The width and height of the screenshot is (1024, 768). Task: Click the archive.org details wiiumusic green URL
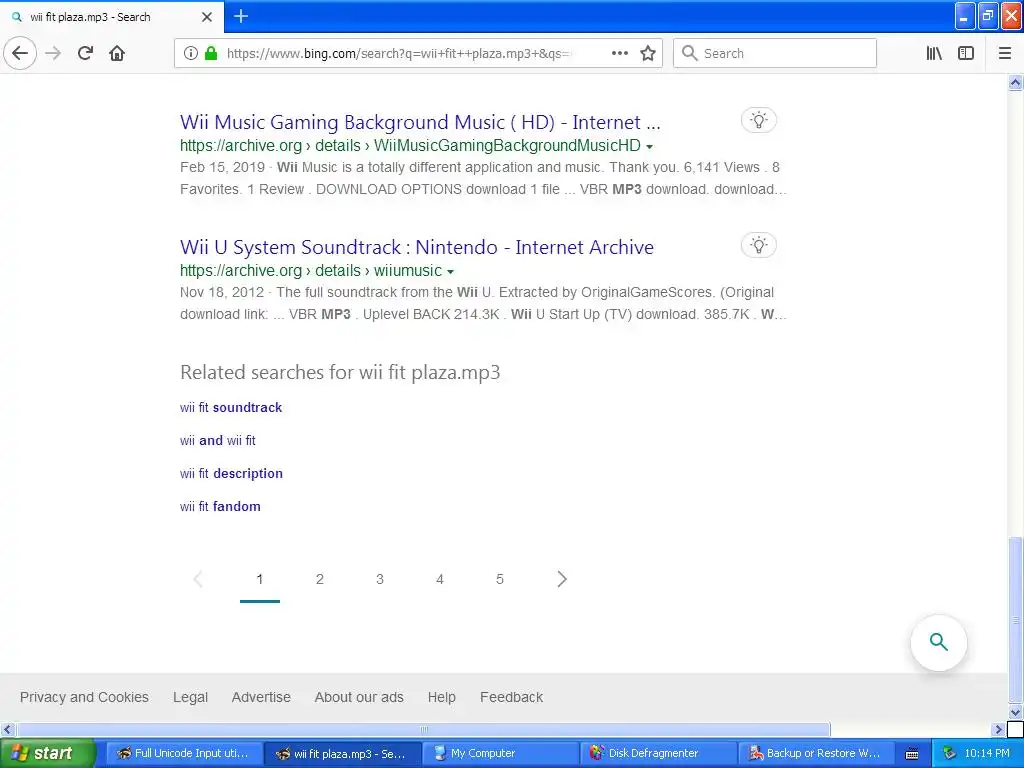(311, 270)
